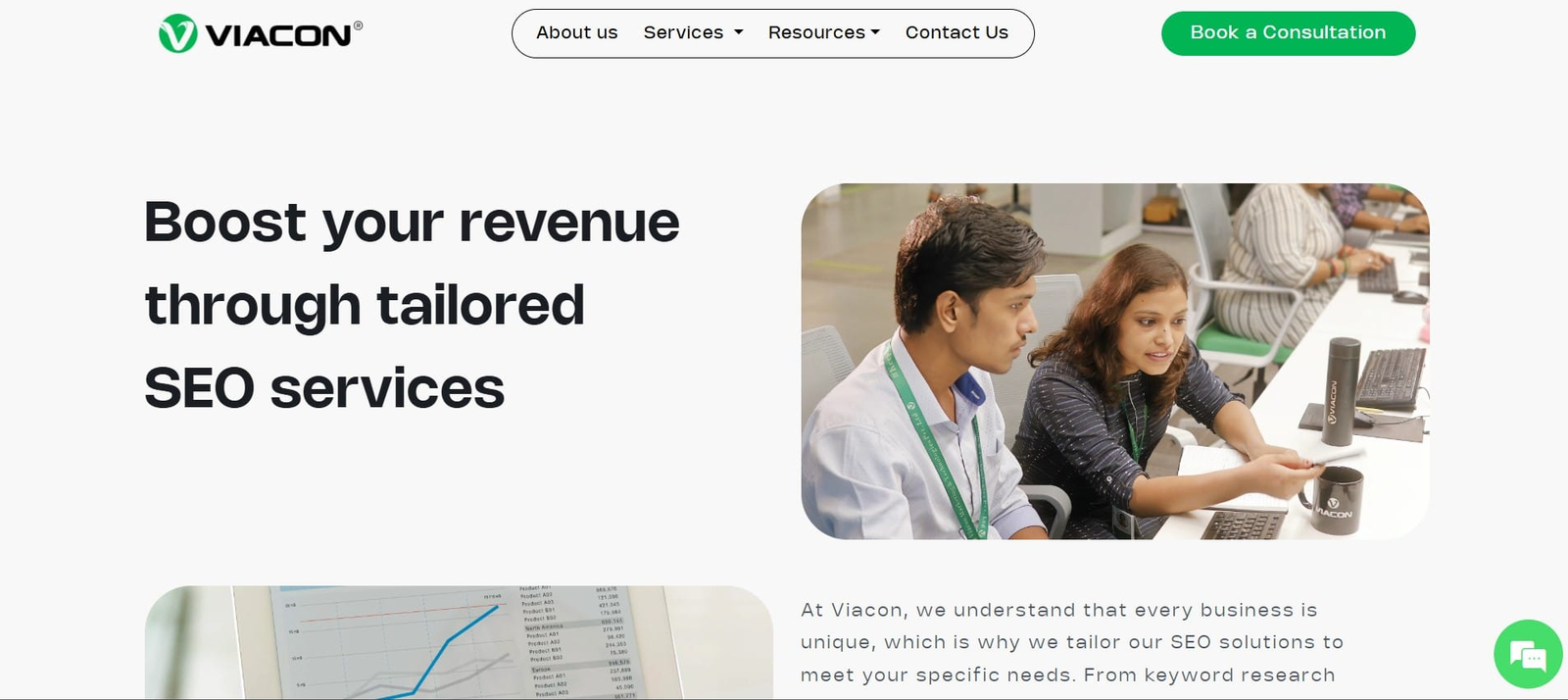Click the Book a Consultation button
The height and width of the screenshot is (700, 1568).
tap(1288, 33)
